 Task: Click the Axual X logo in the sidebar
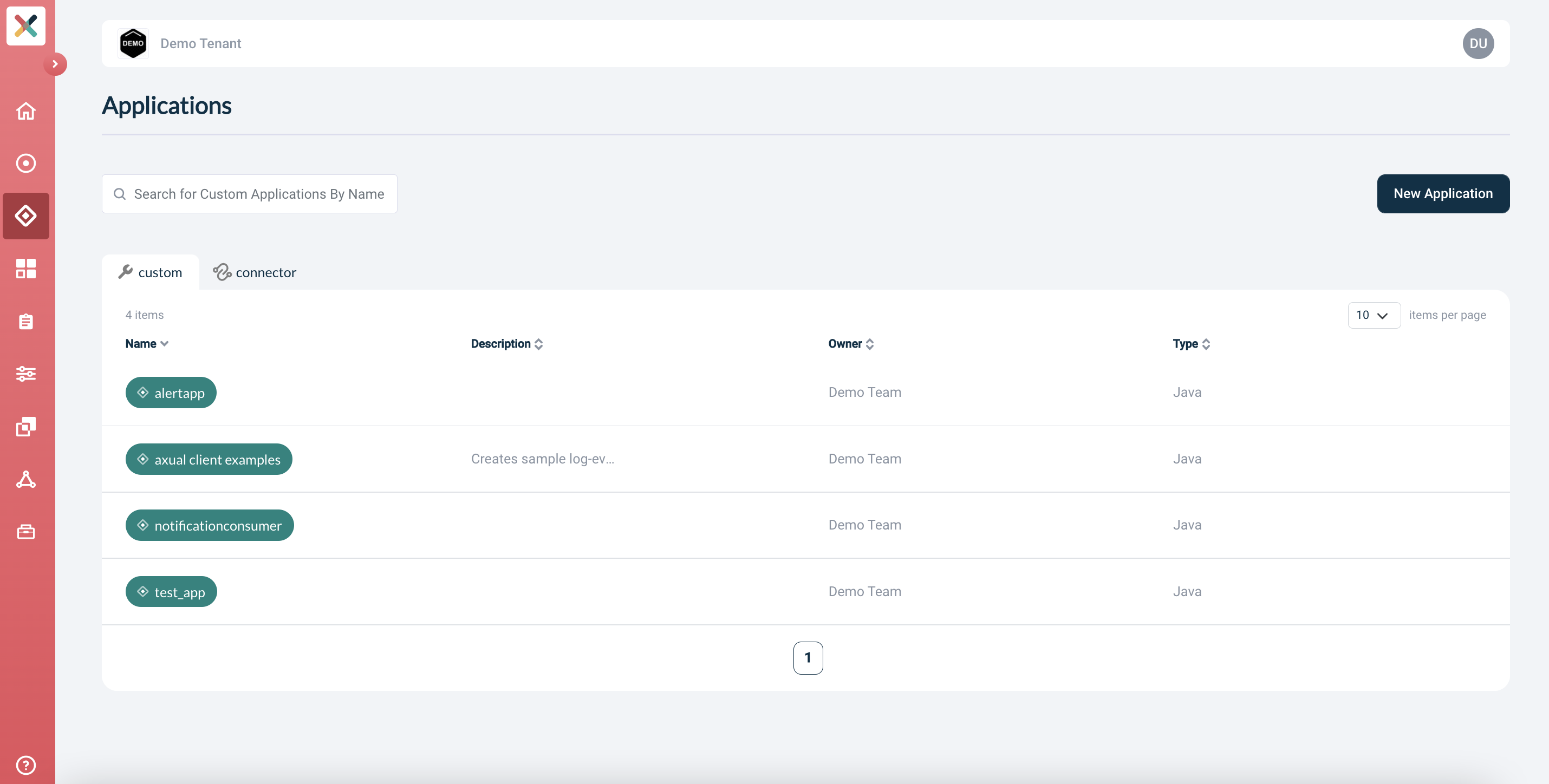26,26
